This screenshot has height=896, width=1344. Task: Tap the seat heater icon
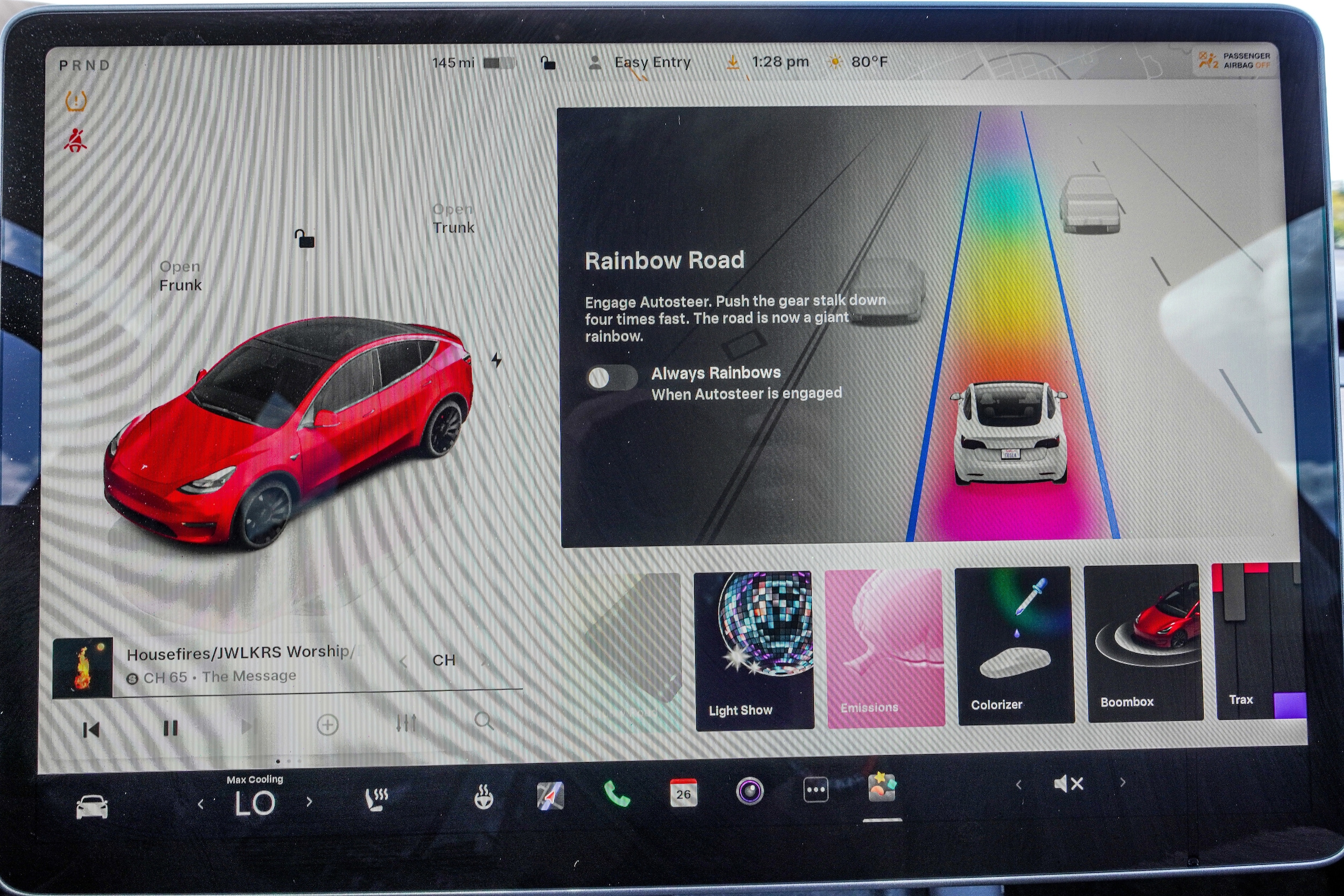pyautogui.click(x=376, y=799)
